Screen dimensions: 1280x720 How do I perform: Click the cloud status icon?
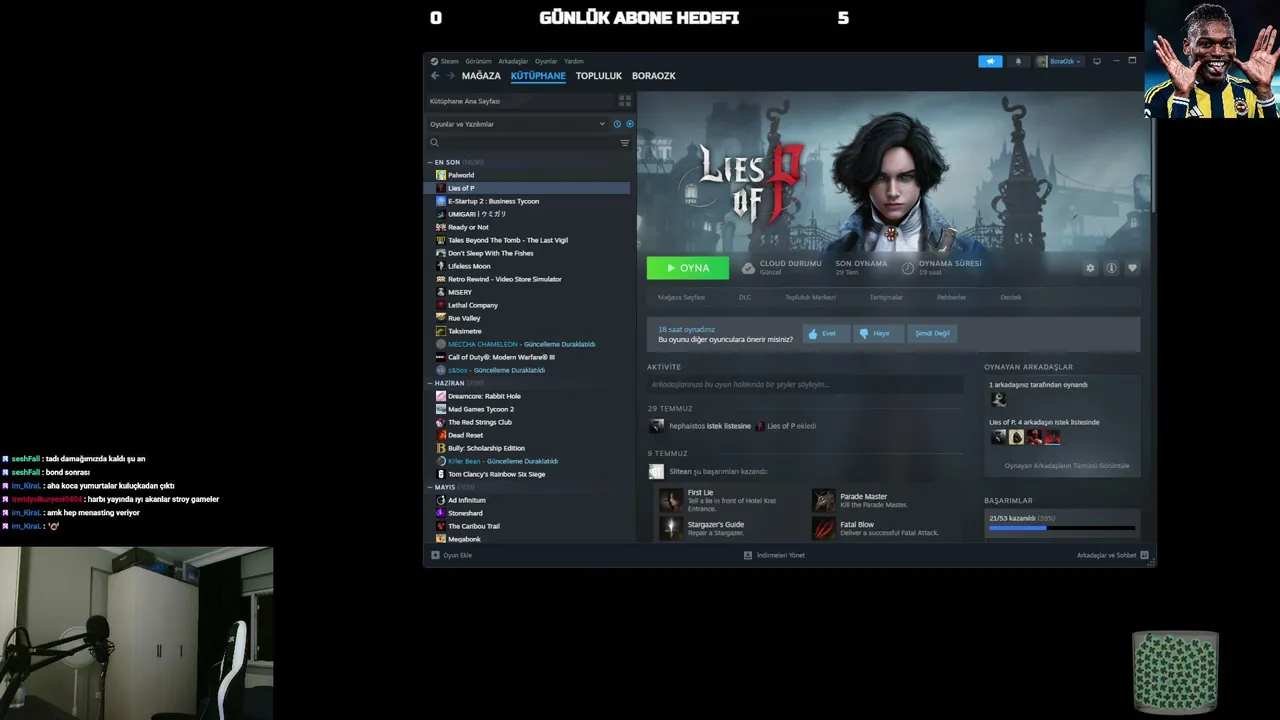(x=748, y=268)
